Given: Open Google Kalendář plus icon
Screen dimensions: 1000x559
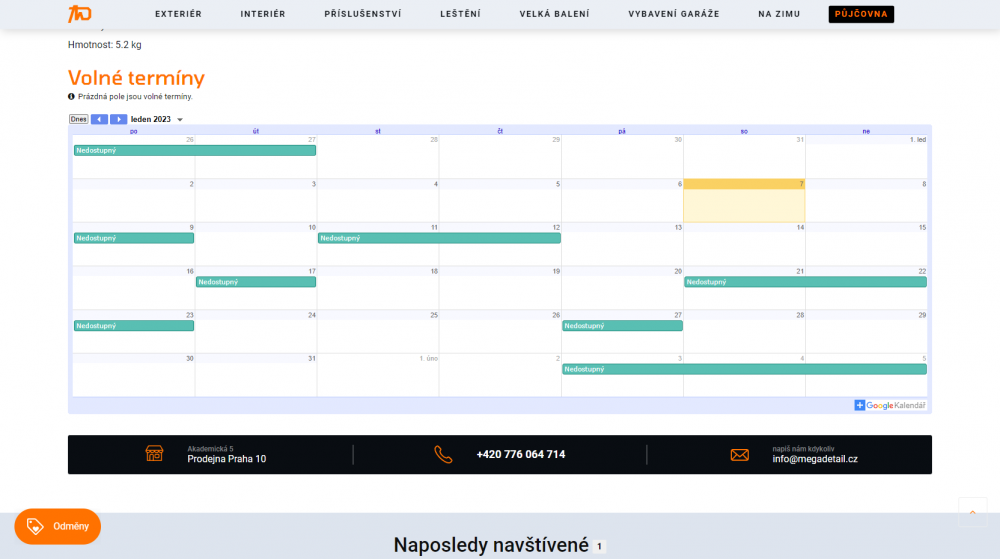Looking at the screenshot, I should 860,405.
